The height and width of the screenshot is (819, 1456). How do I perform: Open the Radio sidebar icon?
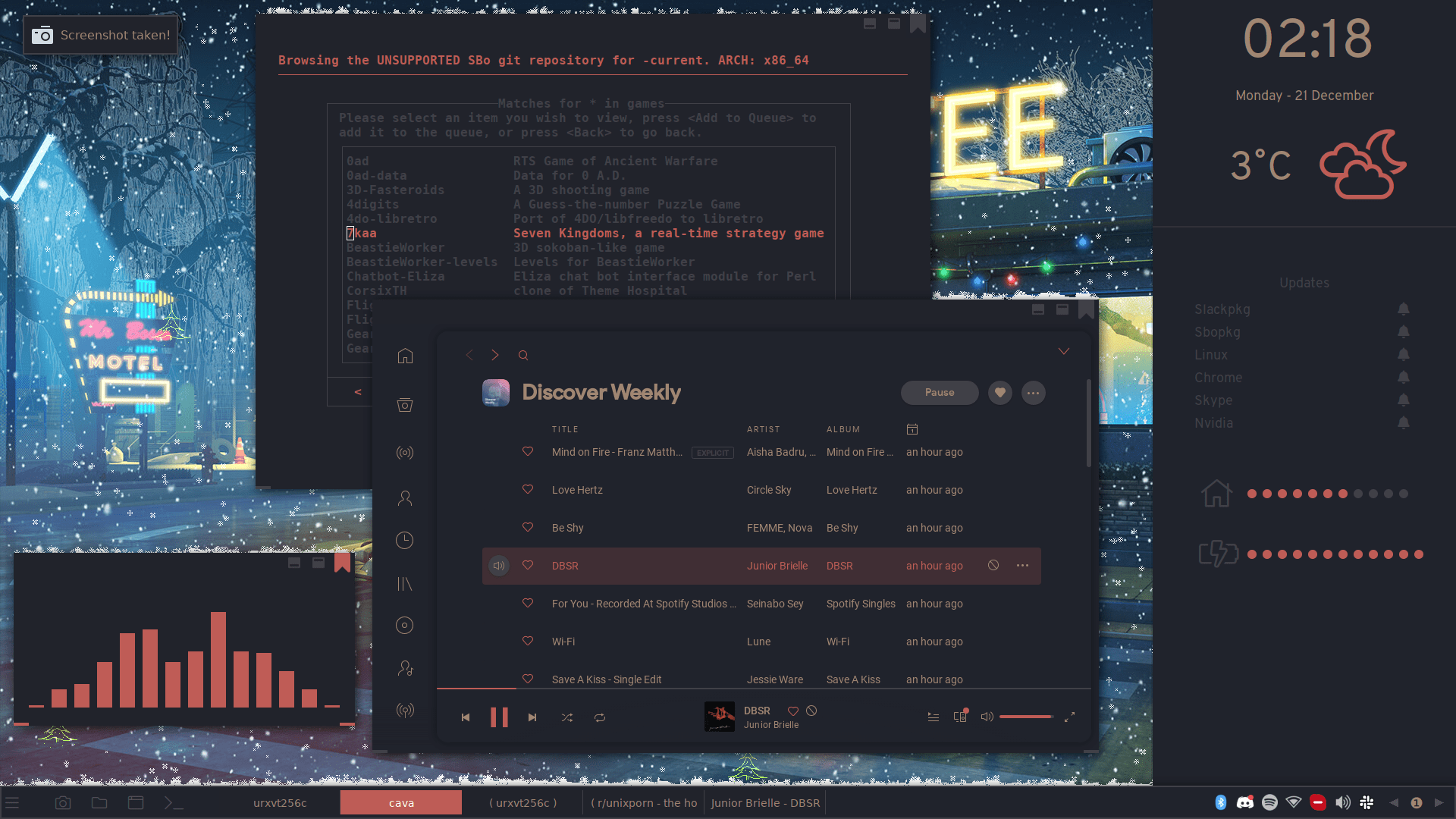pos(405,453)
